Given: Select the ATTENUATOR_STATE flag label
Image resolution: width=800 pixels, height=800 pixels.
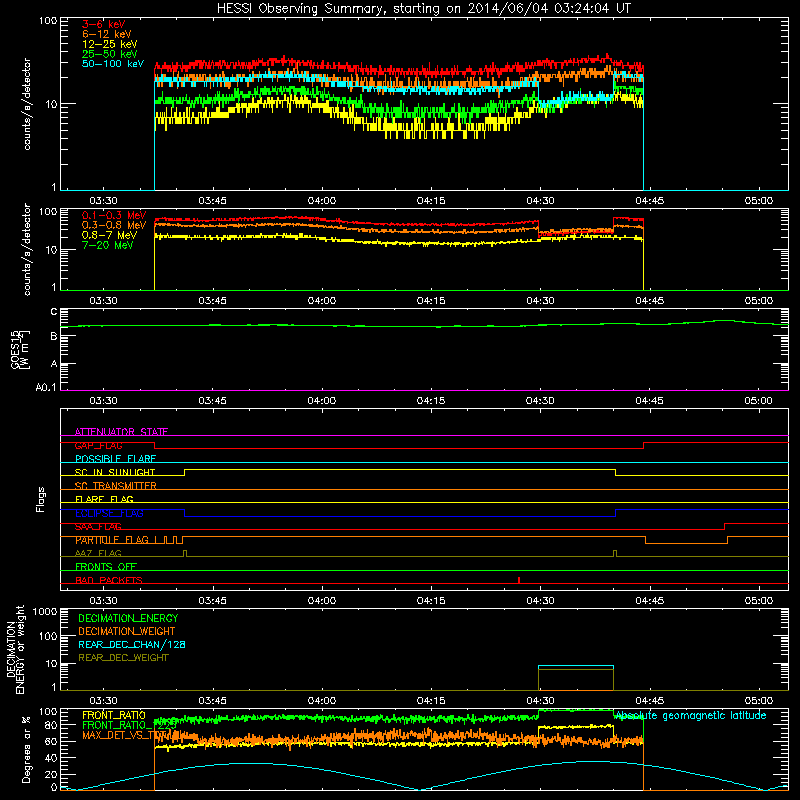Looking at the screenshot, I should (x=121, y=432).
